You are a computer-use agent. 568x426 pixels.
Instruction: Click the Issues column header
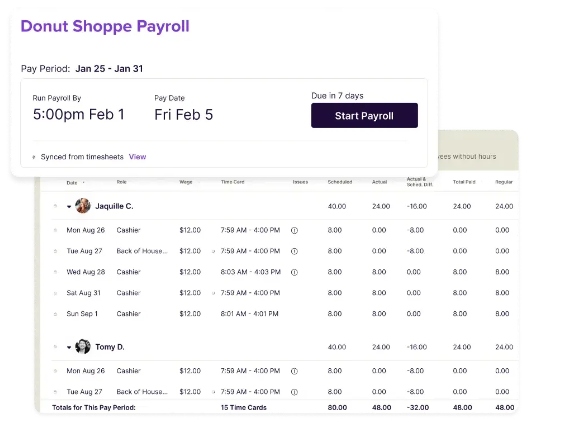[x=300, y=182]
